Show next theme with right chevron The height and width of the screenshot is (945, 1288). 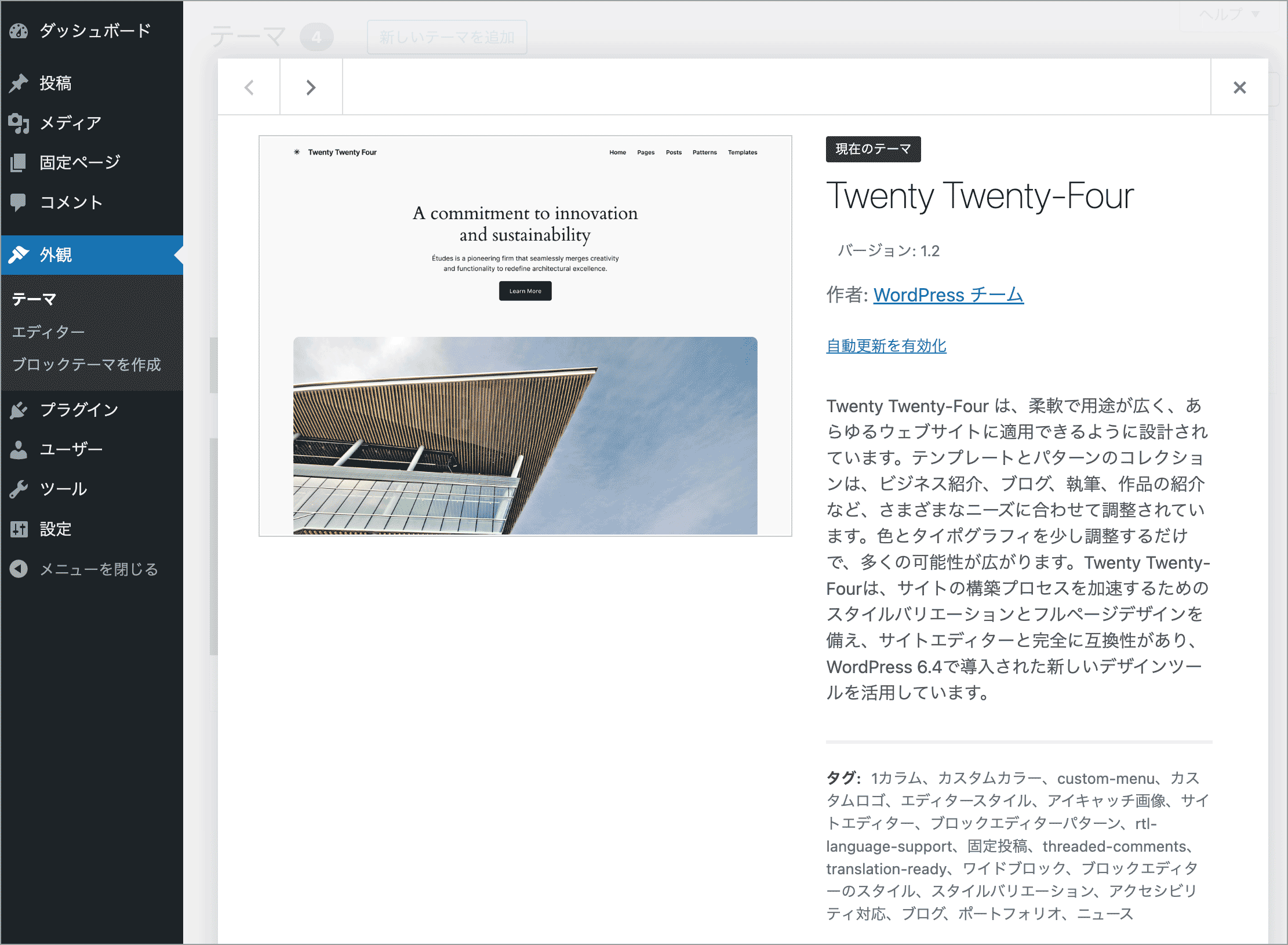311,88
